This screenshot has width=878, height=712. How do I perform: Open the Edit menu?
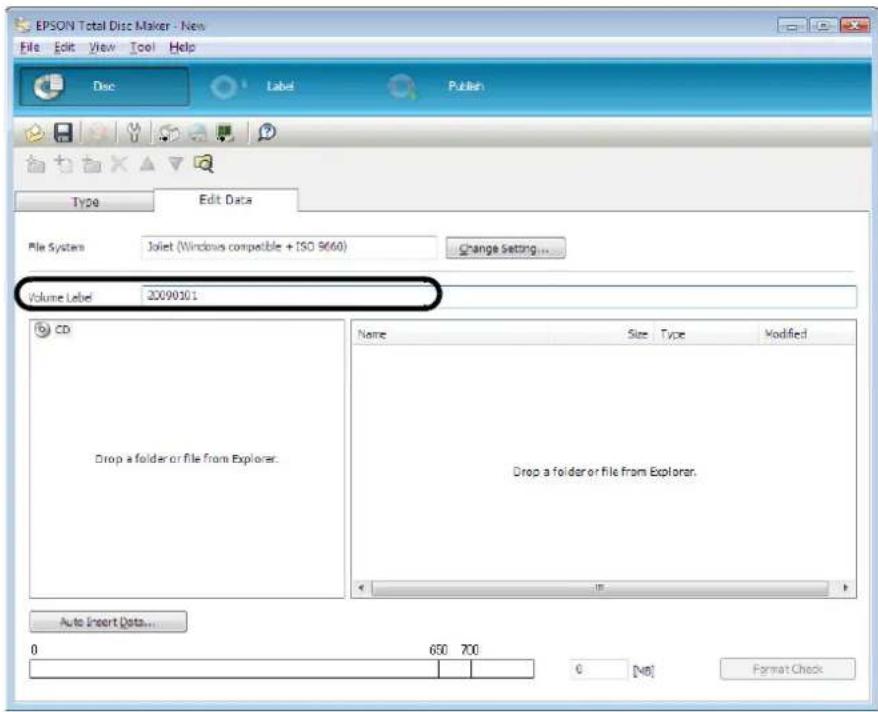click(64, 47)
